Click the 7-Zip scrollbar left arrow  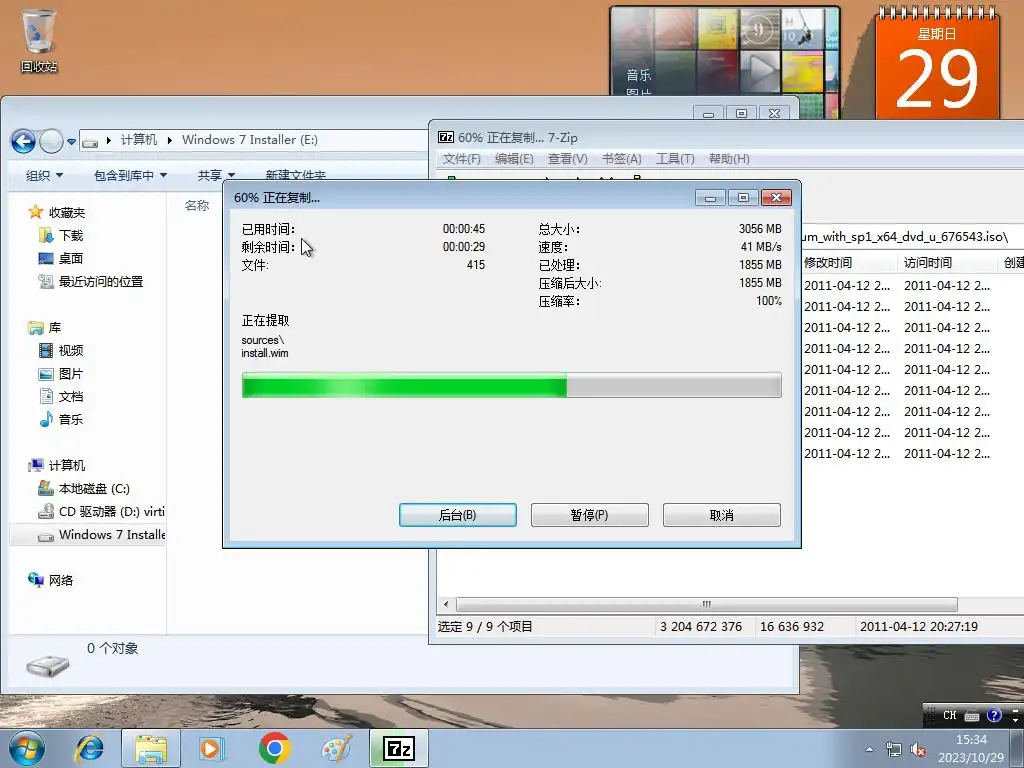[446, 604]
